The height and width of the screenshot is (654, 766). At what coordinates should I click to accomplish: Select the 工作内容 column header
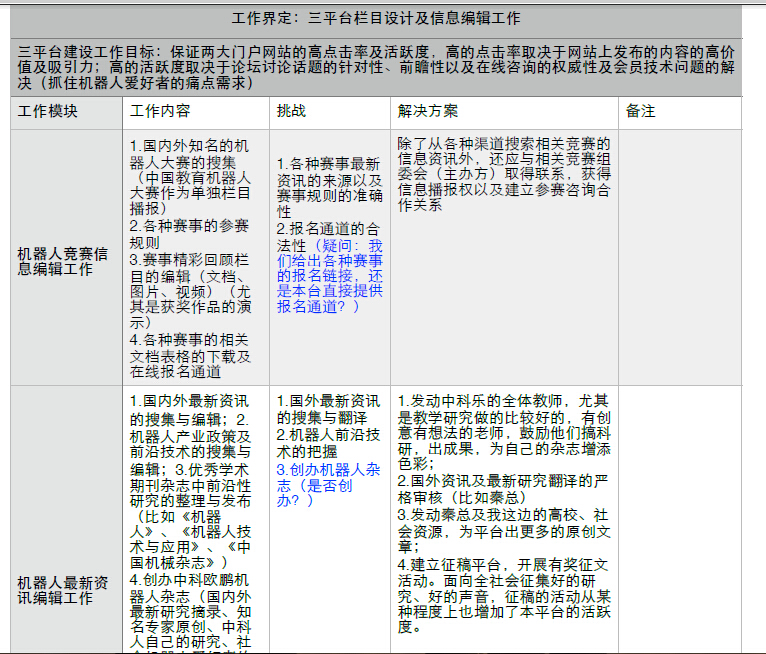click(x=160, y=111)
